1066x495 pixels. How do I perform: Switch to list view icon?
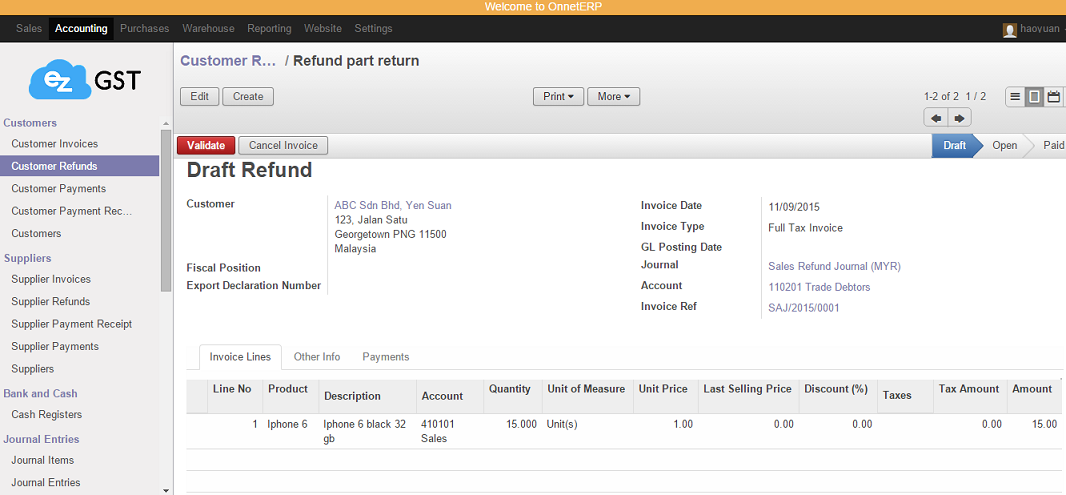(1015, 97)
